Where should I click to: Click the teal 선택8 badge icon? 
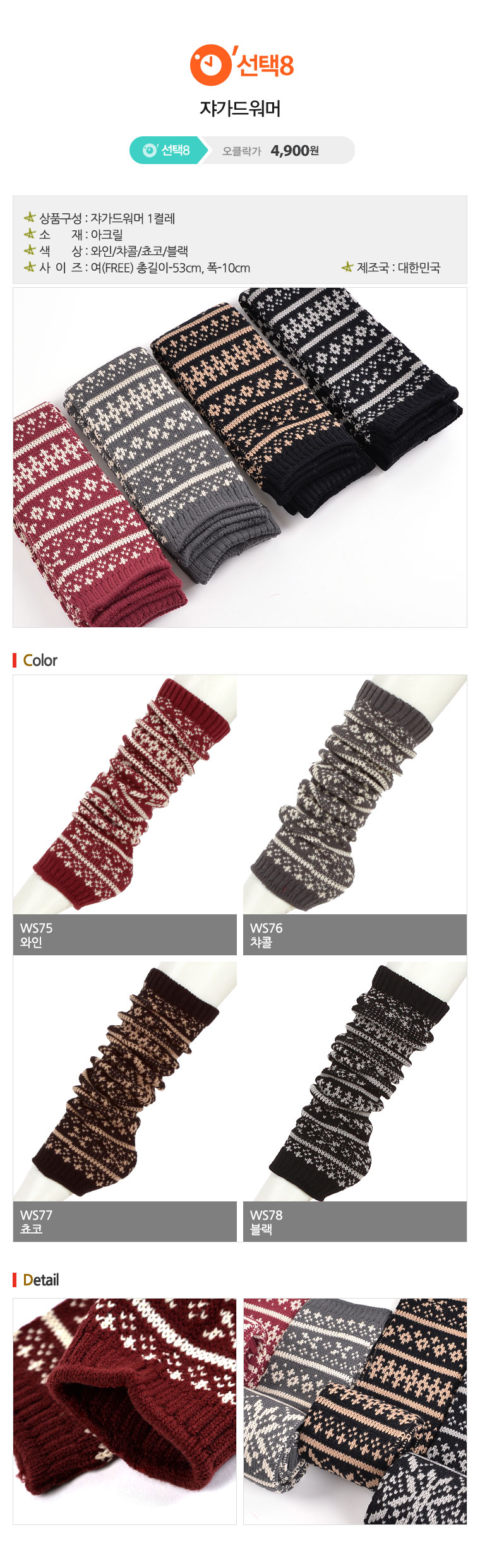150,150
